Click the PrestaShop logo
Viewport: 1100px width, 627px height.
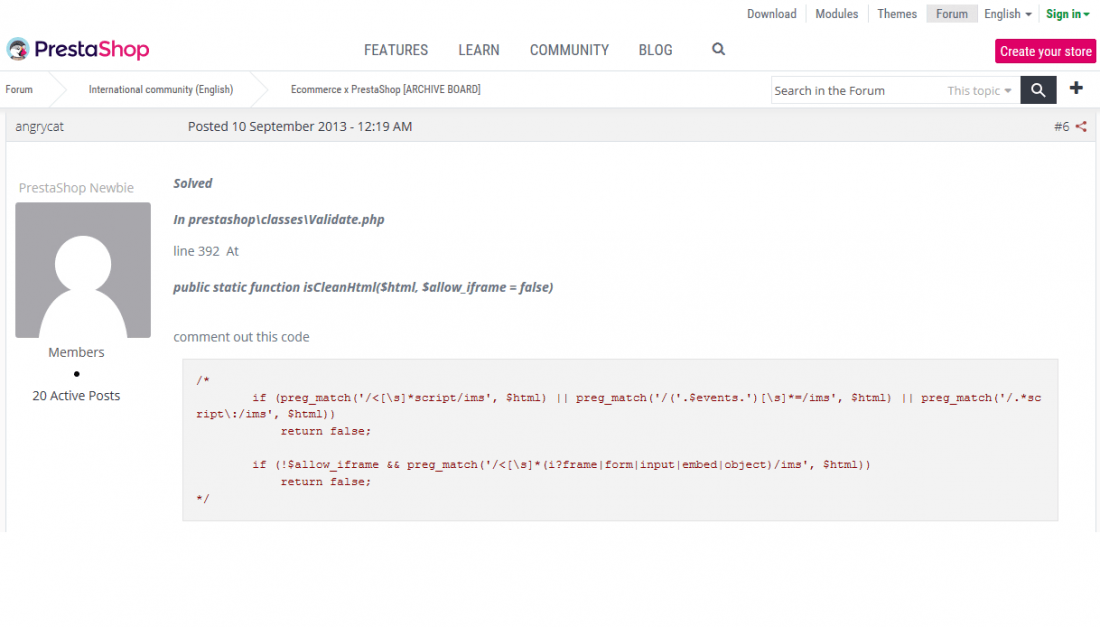pos(78,49)
